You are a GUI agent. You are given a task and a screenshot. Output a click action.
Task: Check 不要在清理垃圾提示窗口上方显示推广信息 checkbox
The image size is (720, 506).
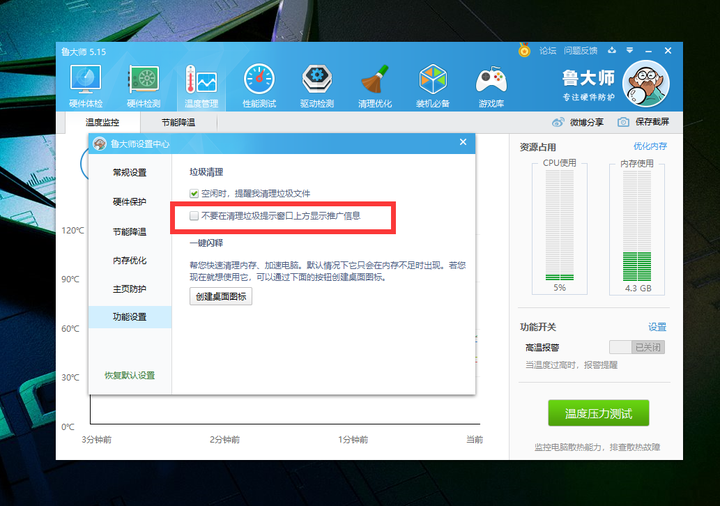[194, 216]
